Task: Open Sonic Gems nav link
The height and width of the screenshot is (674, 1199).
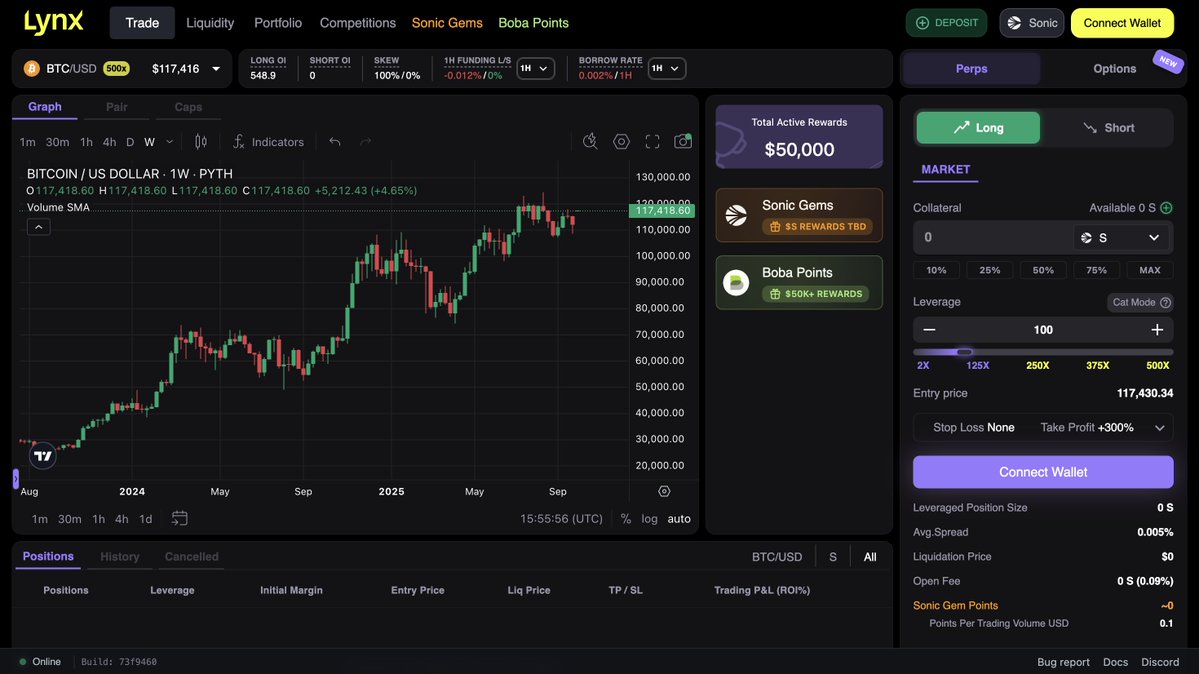Action: click(x=447, y=23)
